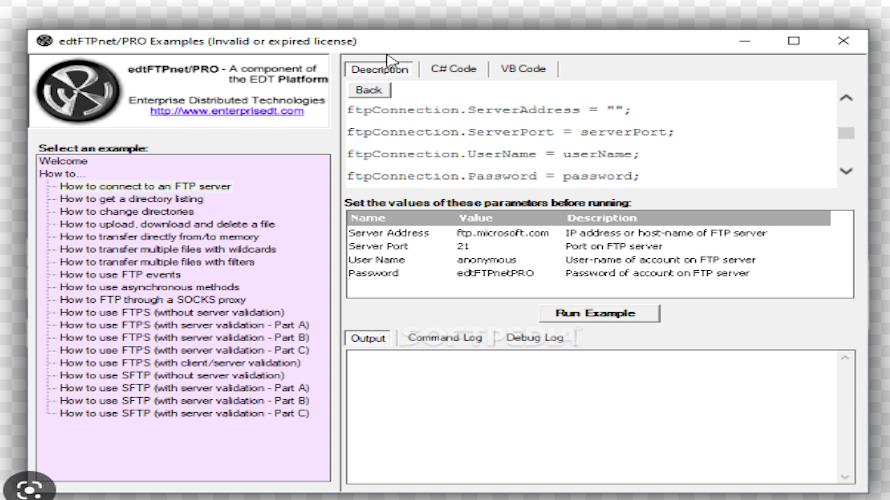Select the Output tab

[x=368, y=338]
